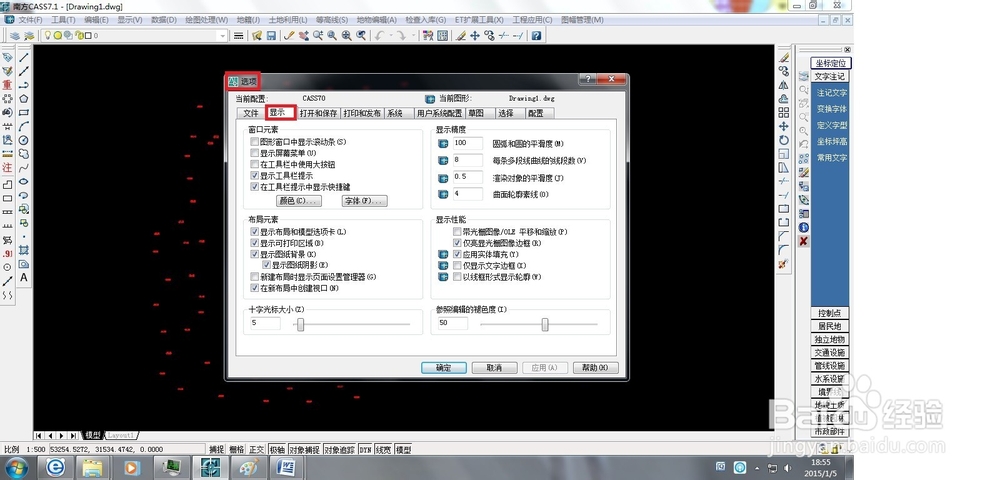Click the mirror tool in right toolbar
This screenshot has width=1000, height=480.
tap(784, 85)
